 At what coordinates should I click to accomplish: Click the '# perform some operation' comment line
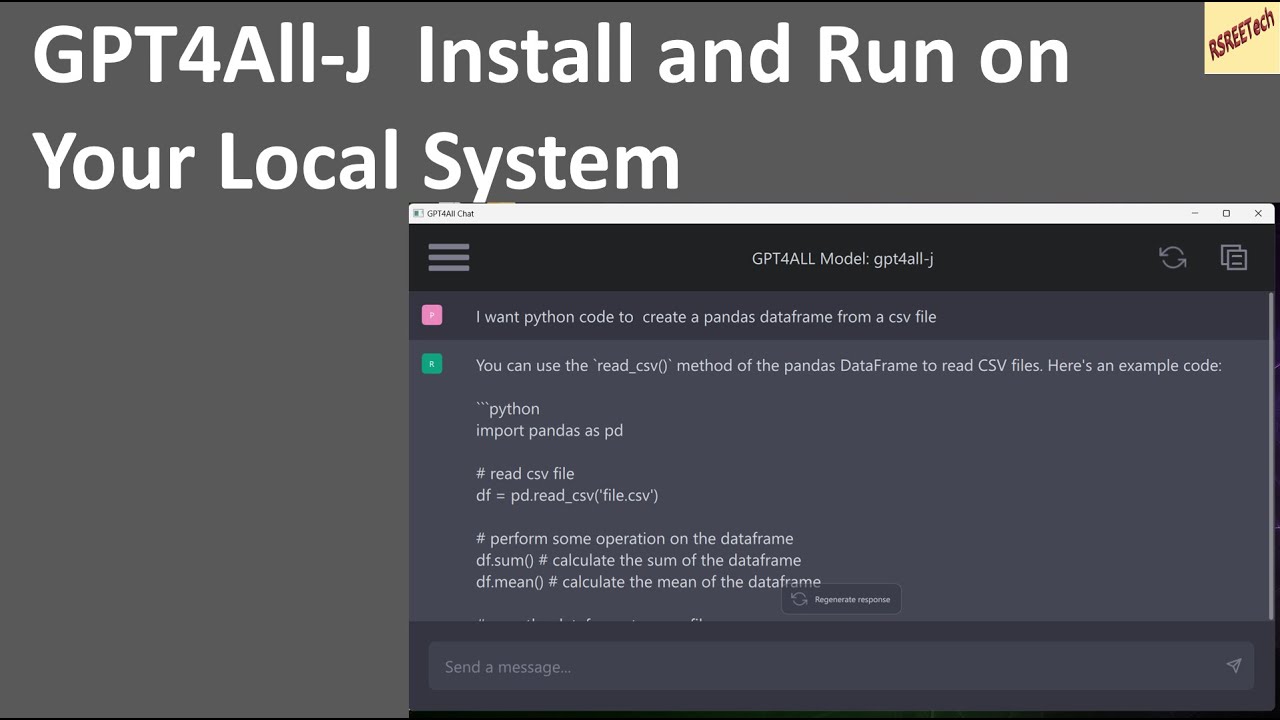point(634,538)
